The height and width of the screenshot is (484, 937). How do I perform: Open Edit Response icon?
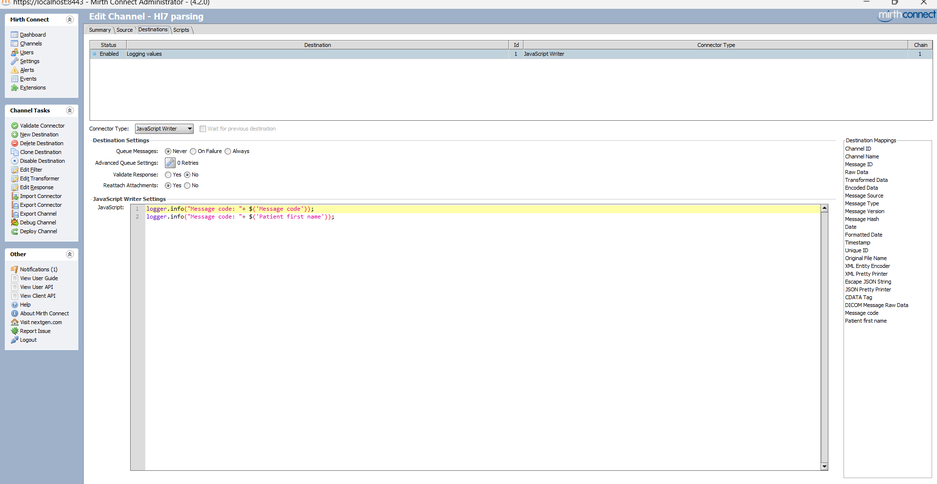pos(15,187)
